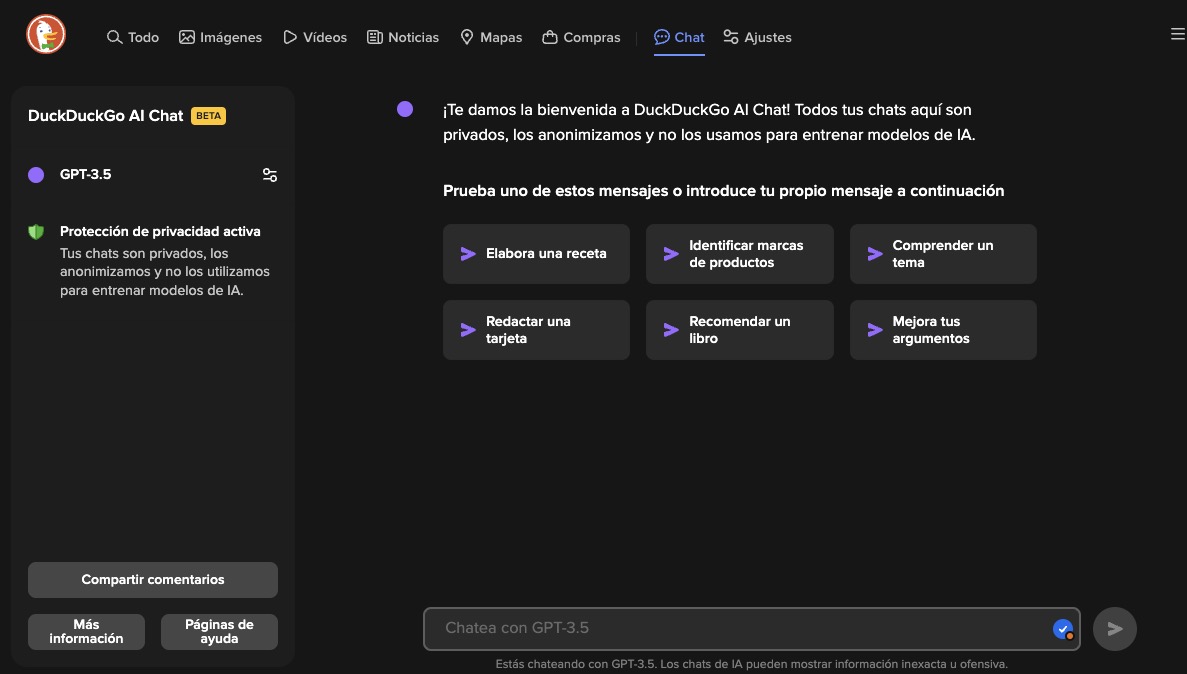Open the search magnifier on the Todo tab
The height and width of the screenshot is (674, 1187).
115,37
